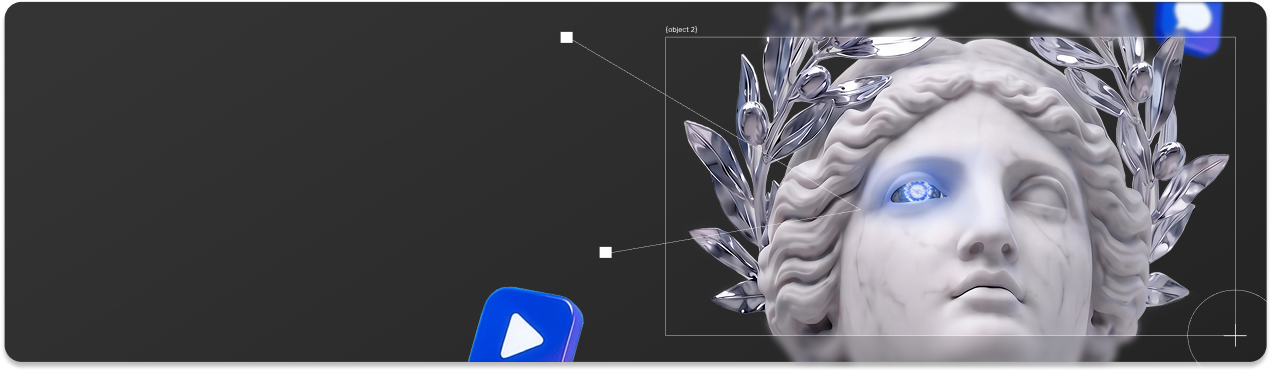1283x381 pixels.
Task: Click the top-left corner of the bounding box
Action: click(666, 38)
